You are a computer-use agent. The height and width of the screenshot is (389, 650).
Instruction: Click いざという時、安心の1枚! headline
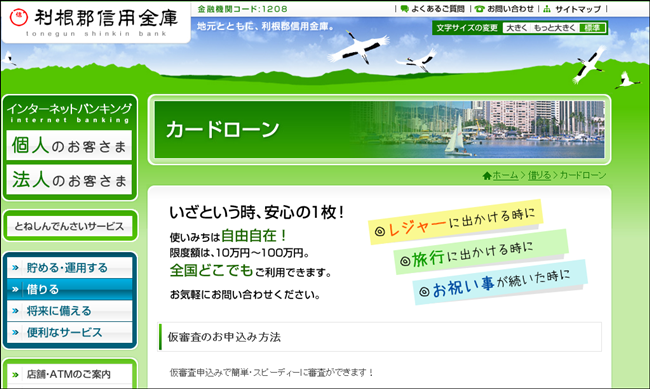point(257,213)
